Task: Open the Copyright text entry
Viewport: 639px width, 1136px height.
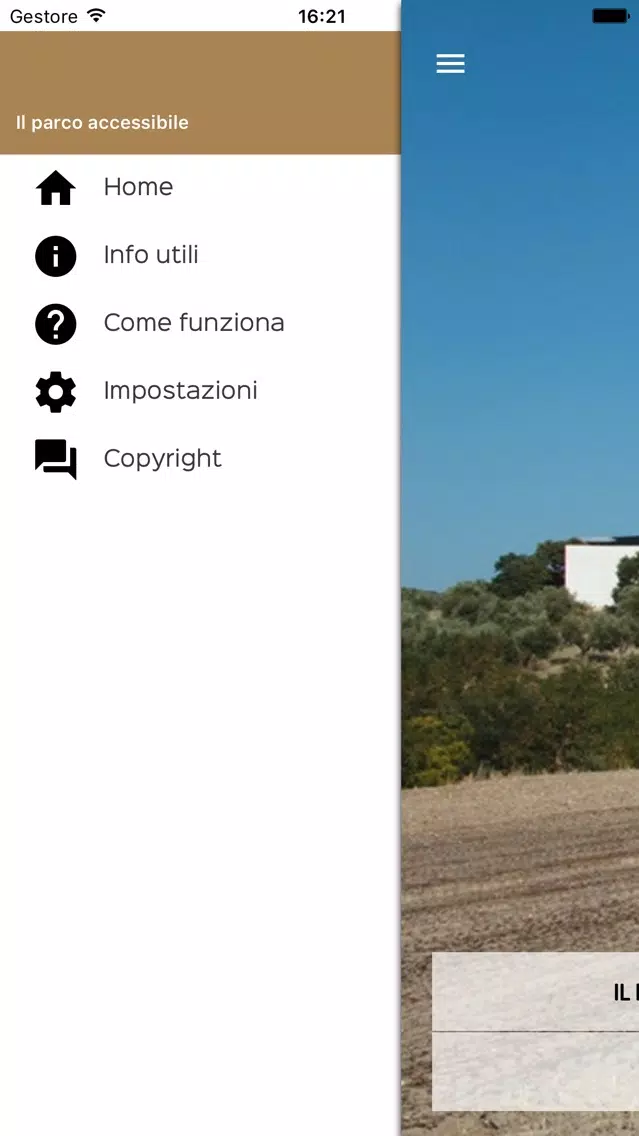Action: [x=162, y=459]
